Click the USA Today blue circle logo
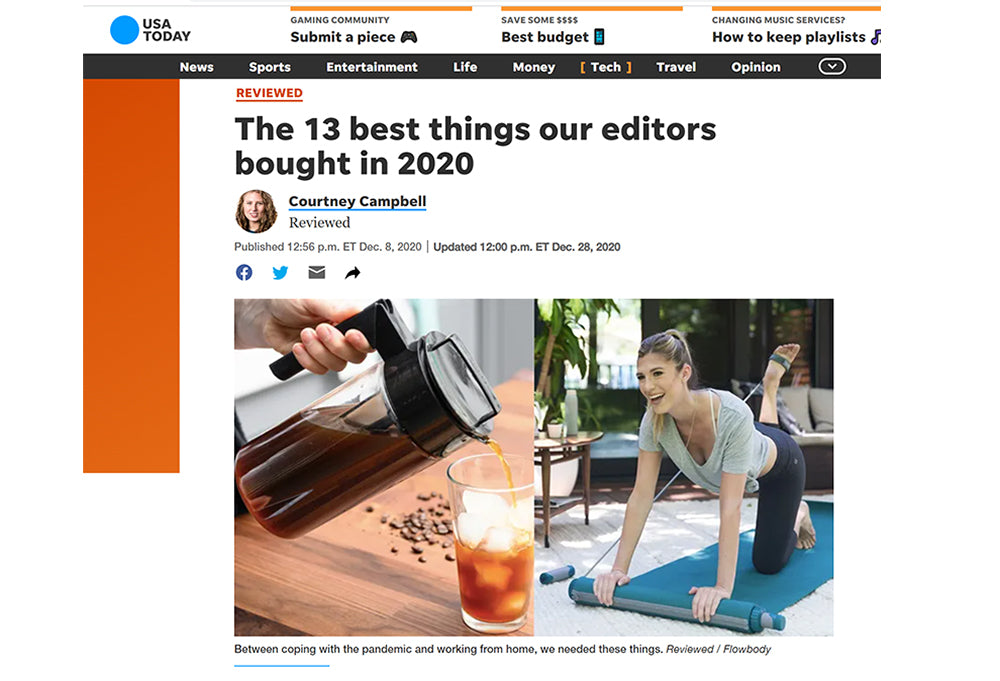This screenshot has width=1000, height=681. point(124,30)
